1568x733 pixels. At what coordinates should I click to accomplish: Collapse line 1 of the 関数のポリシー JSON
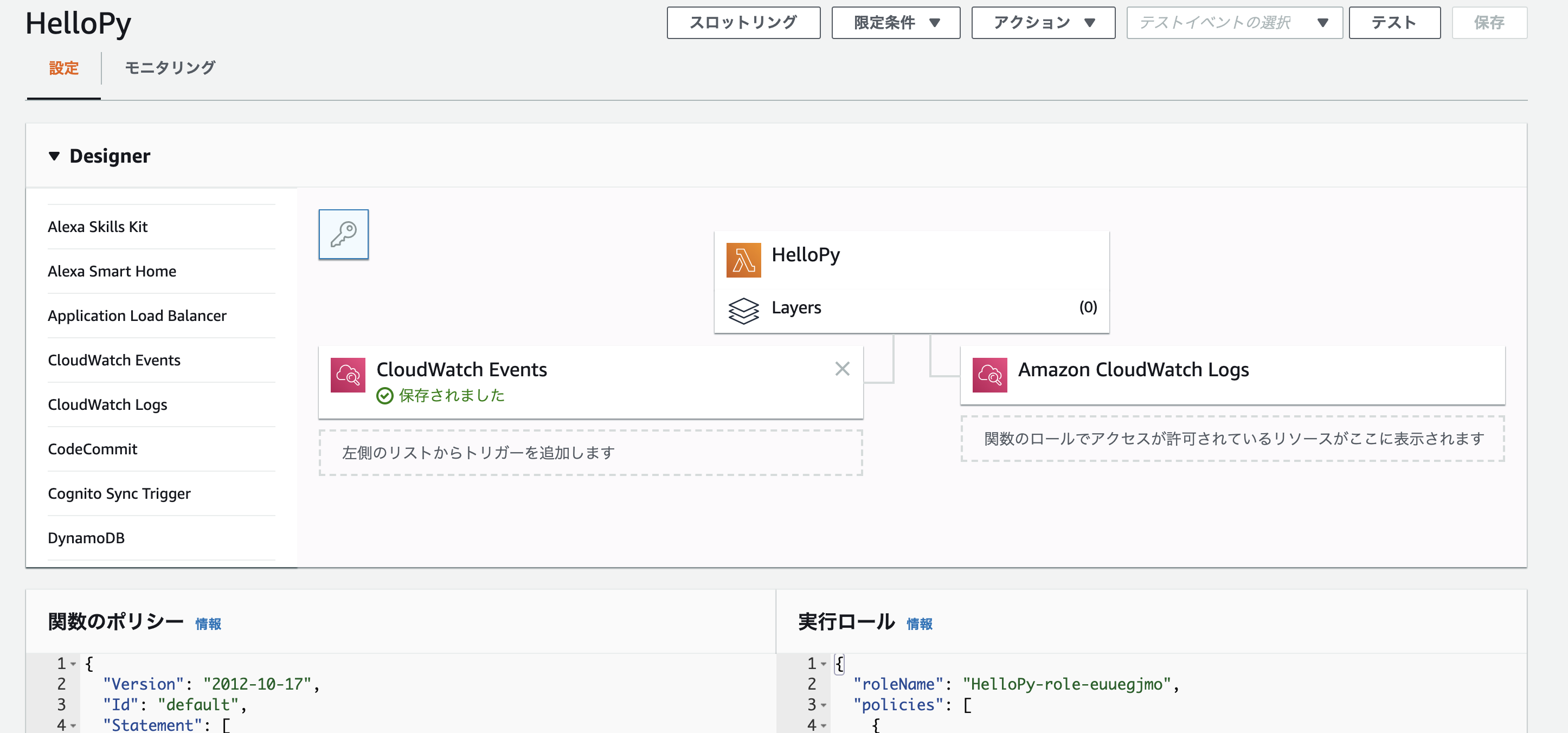[x=73, y=663]
